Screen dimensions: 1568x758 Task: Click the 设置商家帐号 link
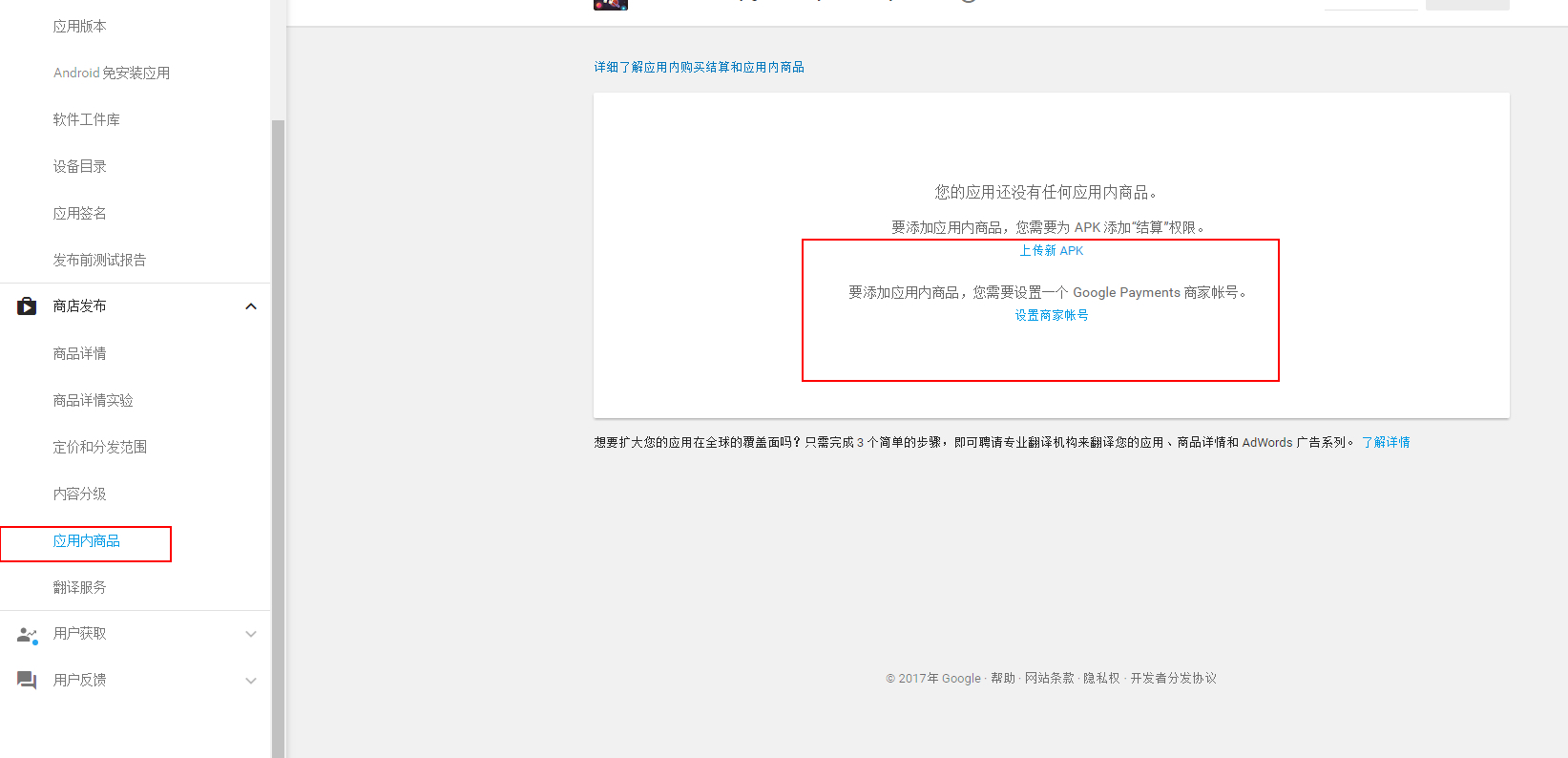pos(1052,315)
